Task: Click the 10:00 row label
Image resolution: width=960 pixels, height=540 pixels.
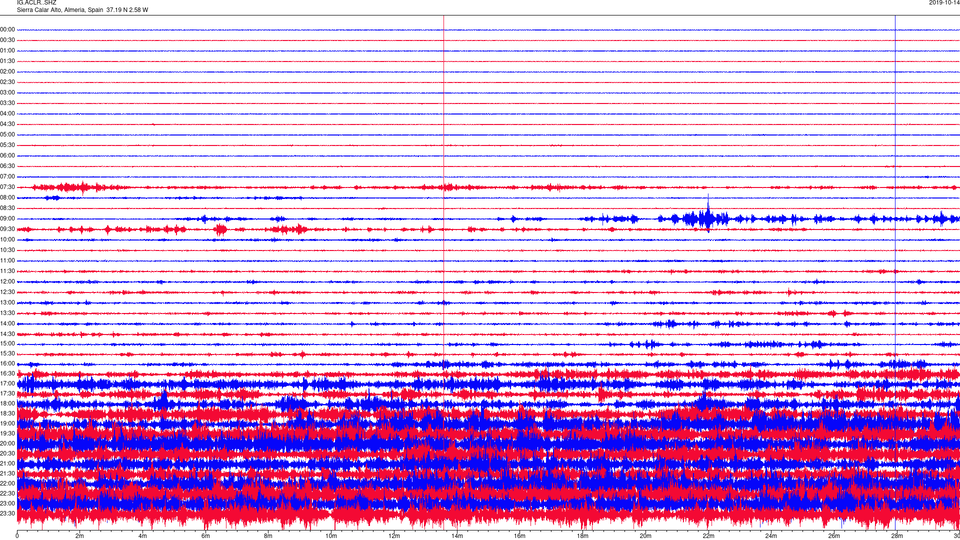Action: tap(7, 239)
